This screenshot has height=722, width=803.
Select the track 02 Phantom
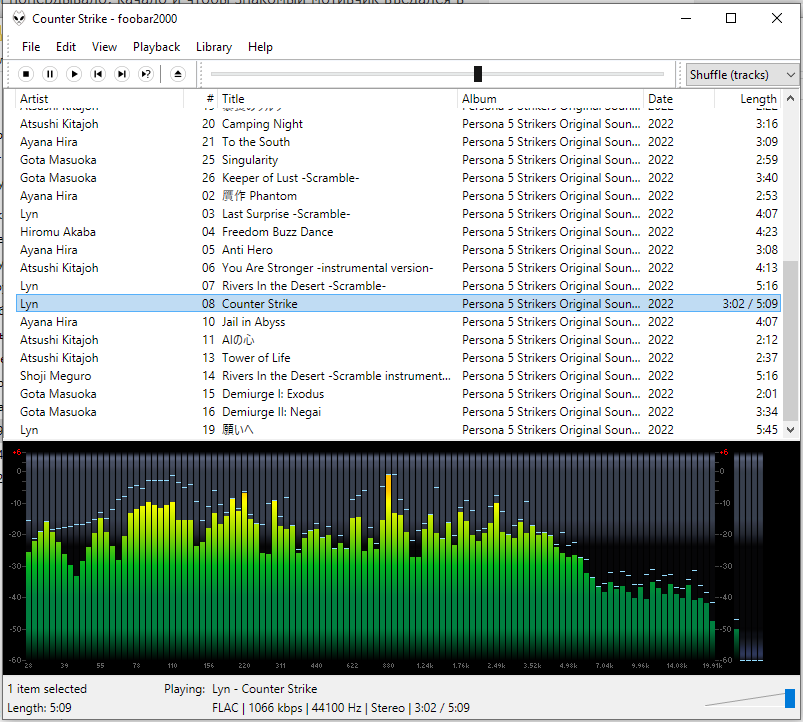coord(398,196)
